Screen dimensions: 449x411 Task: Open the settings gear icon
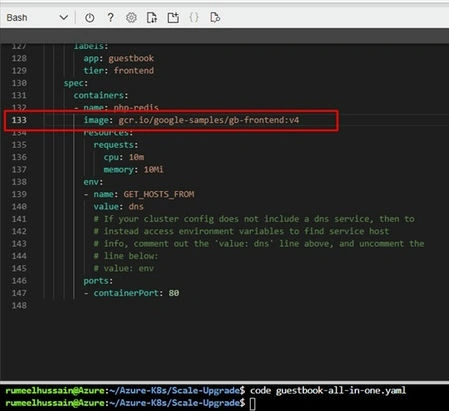131,18
